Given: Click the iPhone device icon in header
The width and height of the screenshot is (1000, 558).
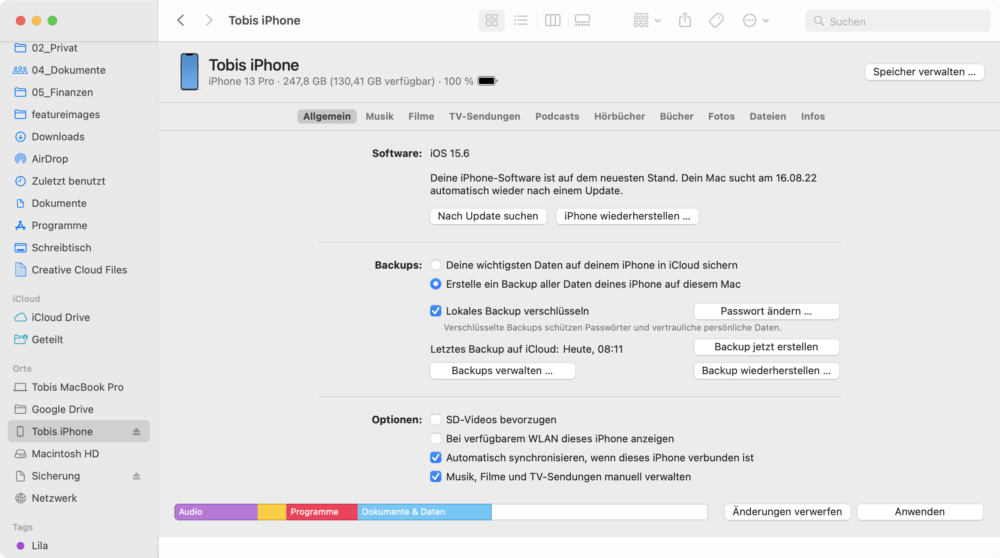Looking at the screenshot, I should click(x=189, y=71).
